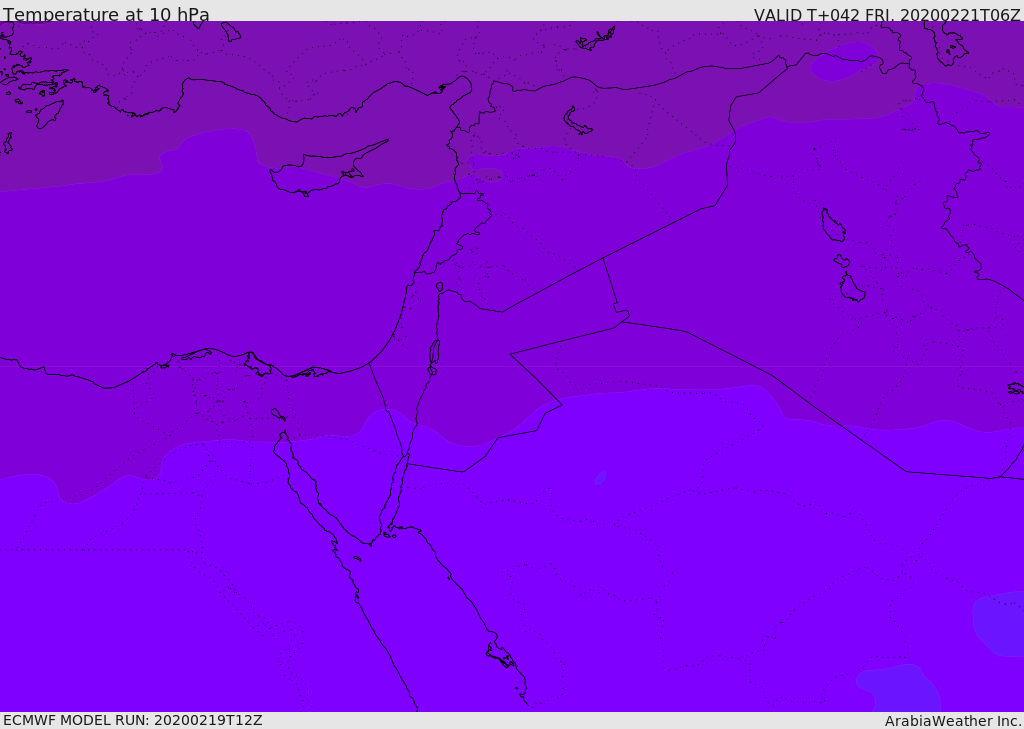Click the VALID T+042 timestamp text

click(886, 15)
